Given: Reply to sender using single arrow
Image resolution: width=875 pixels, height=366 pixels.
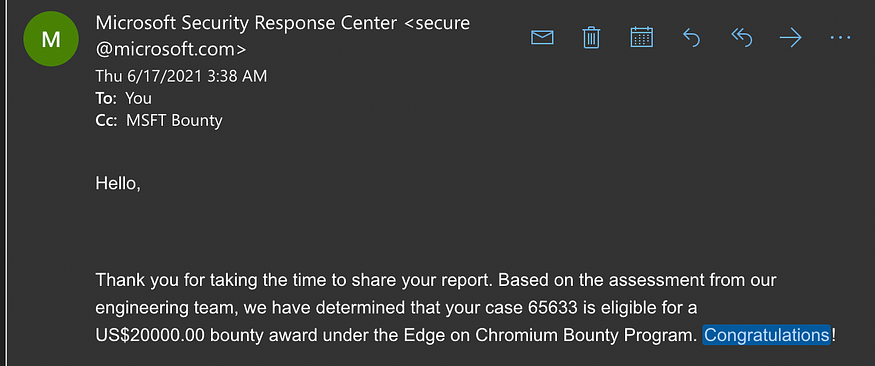Looking at the screenshot, I should pyautogui.click(x=691, y=38).
